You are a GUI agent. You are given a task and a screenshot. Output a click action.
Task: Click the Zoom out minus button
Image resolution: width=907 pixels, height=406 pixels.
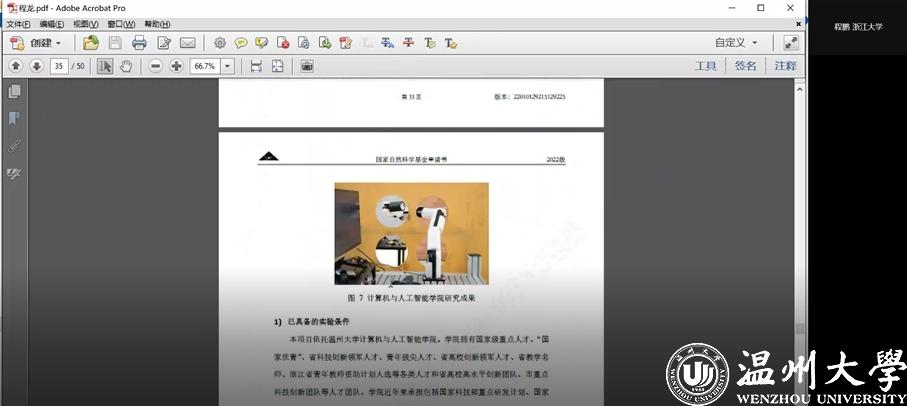coord(155,66)
